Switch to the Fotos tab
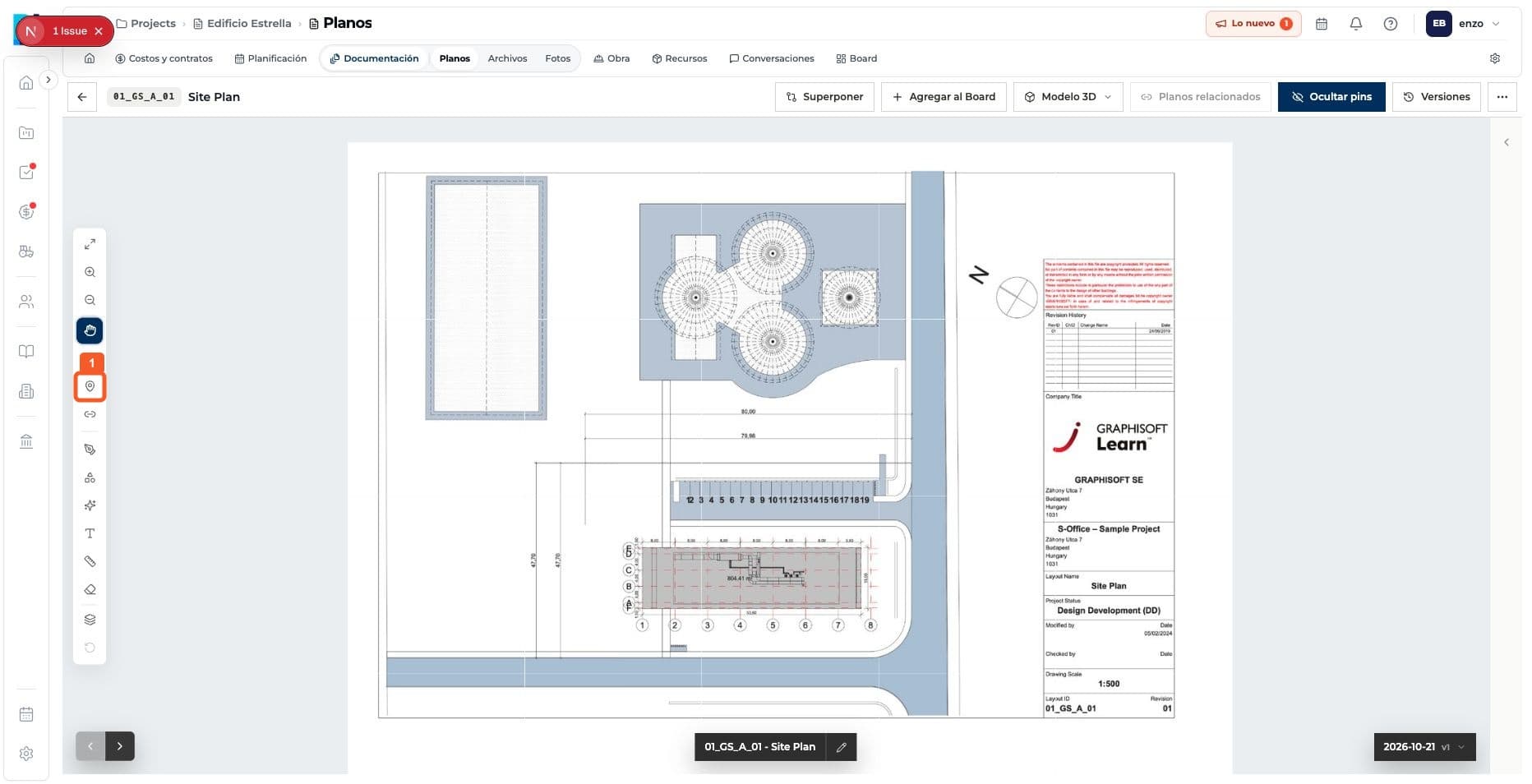The width and height of the screenshot is (1532, 784). 557,58
